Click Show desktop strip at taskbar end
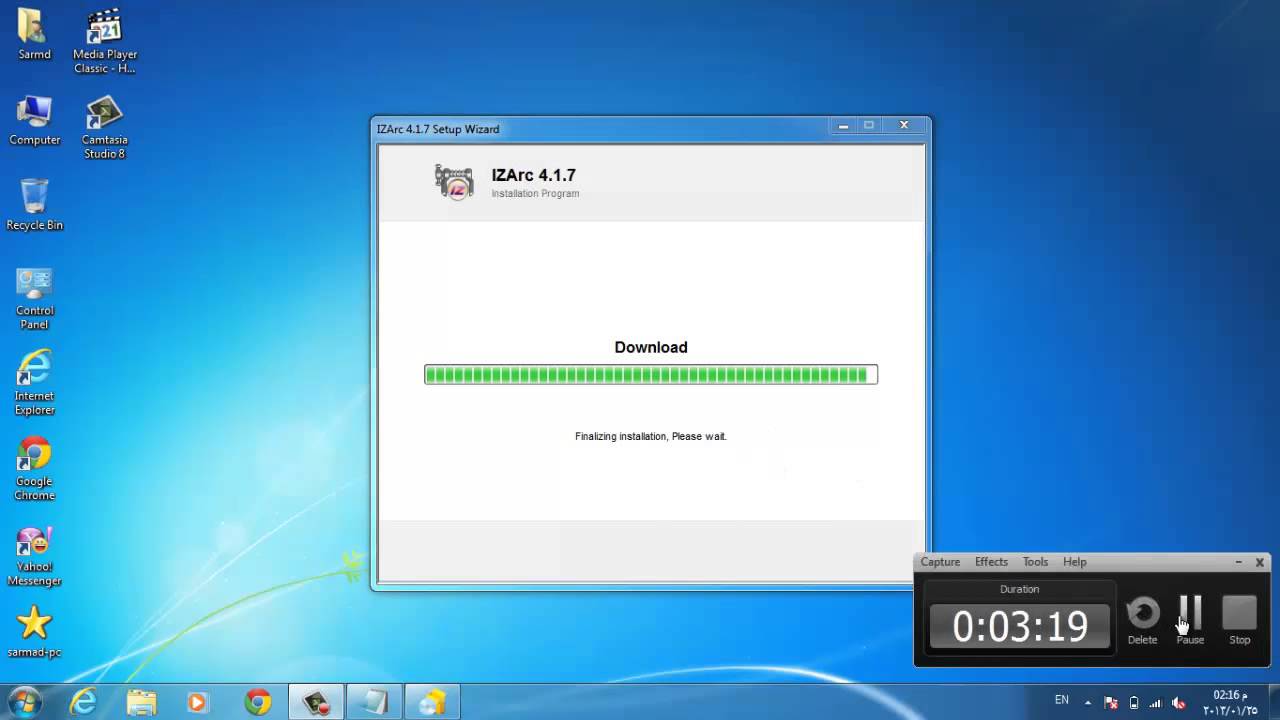The width and height of the screenshot is (1280, 720). 1273,702
